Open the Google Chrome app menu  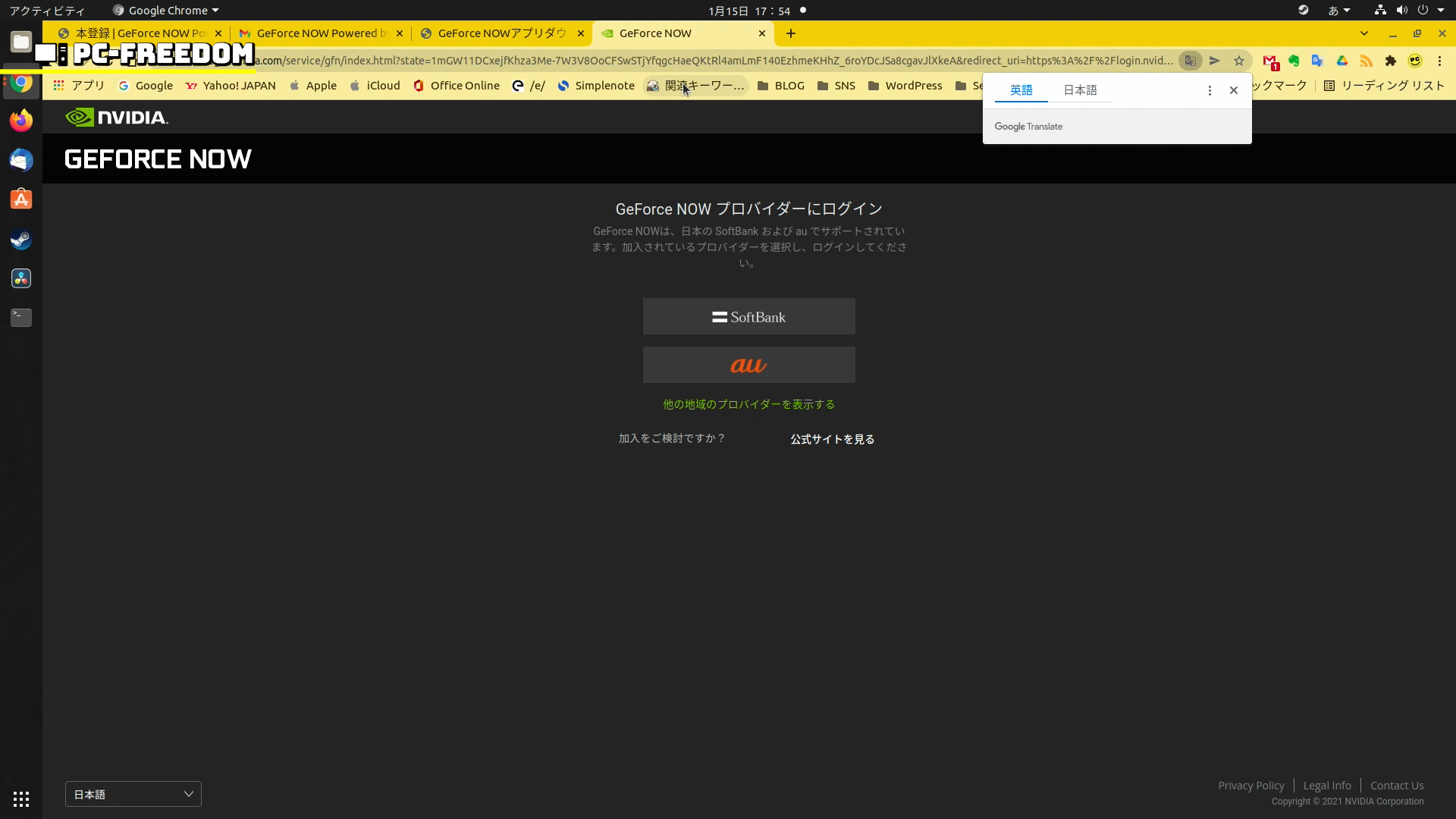tap(167, 11)
